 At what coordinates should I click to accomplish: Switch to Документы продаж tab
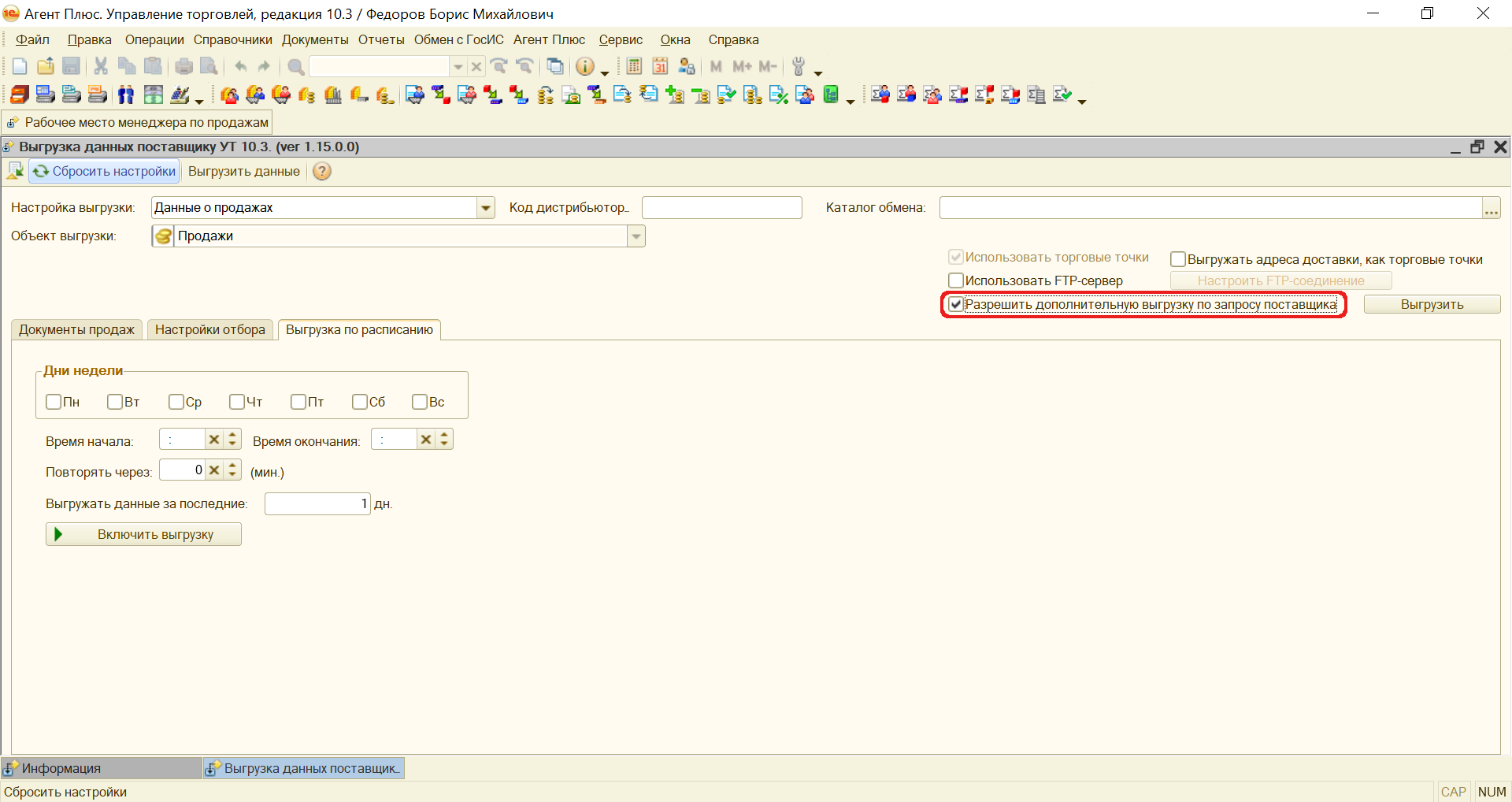tap(76, 329)
